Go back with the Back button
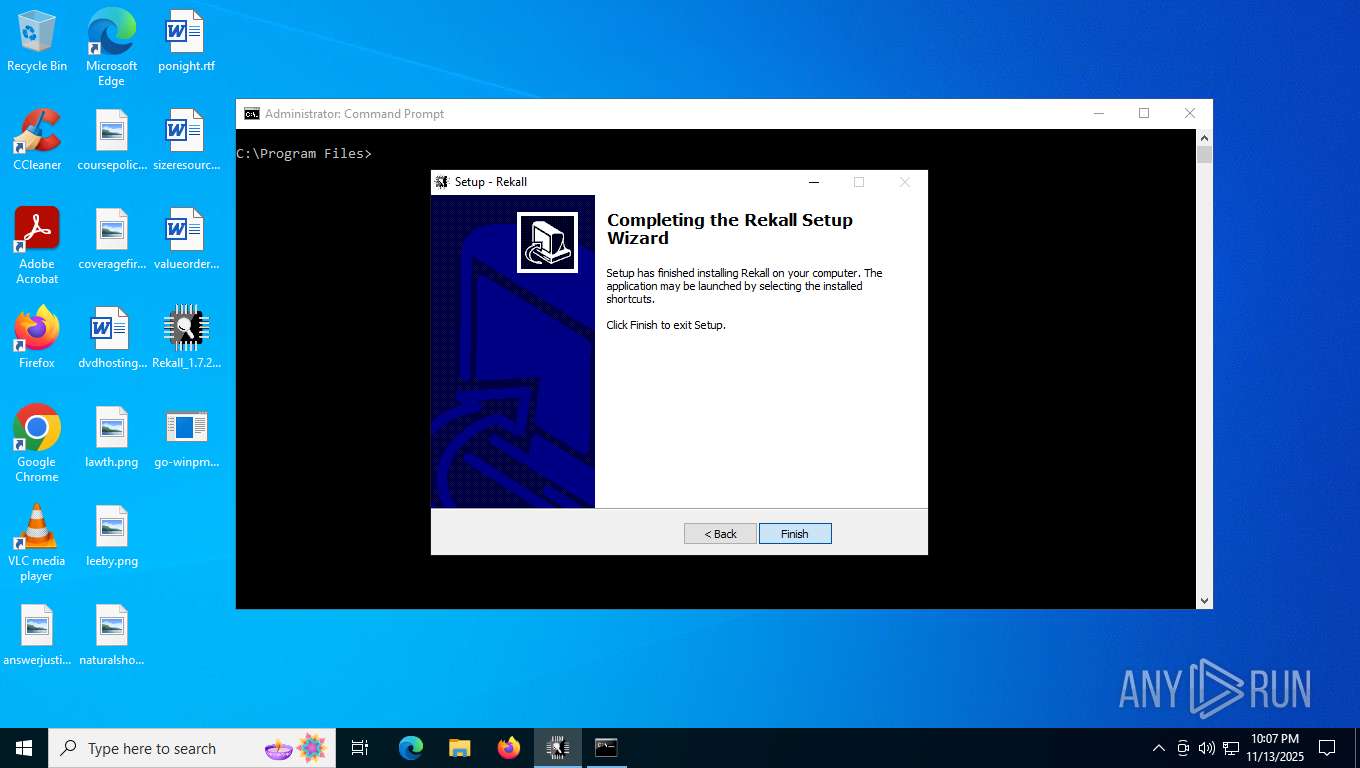Image resolution: width=1360 pixels, height=768 pixels. (720, 534)
